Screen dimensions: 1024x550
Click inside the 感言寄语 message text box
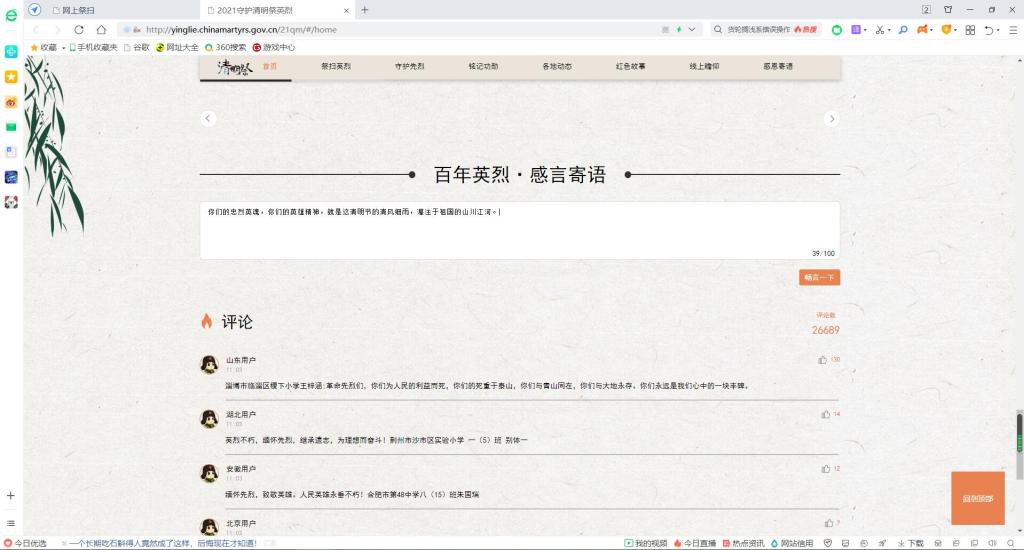[x=519, y=231]
